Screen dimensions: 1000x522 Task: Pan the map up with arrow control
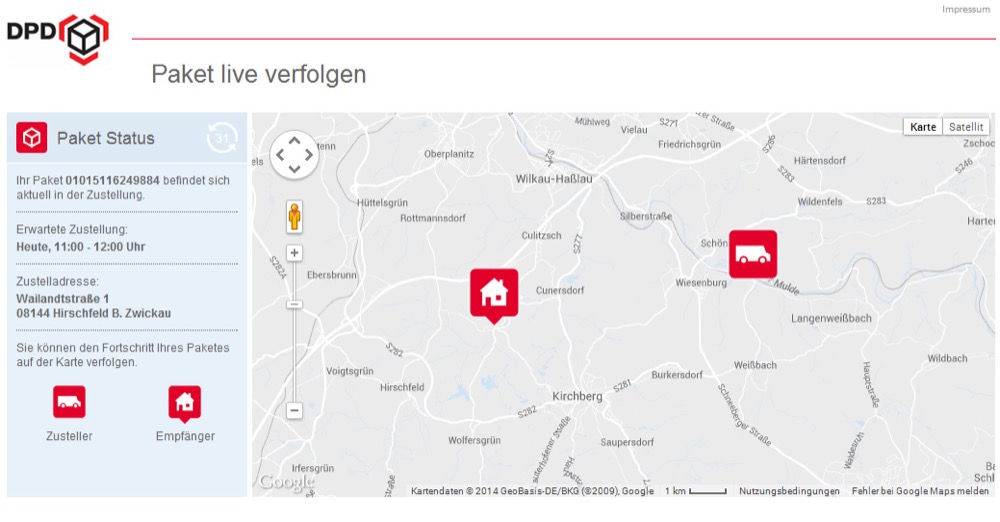click(294, 140)
